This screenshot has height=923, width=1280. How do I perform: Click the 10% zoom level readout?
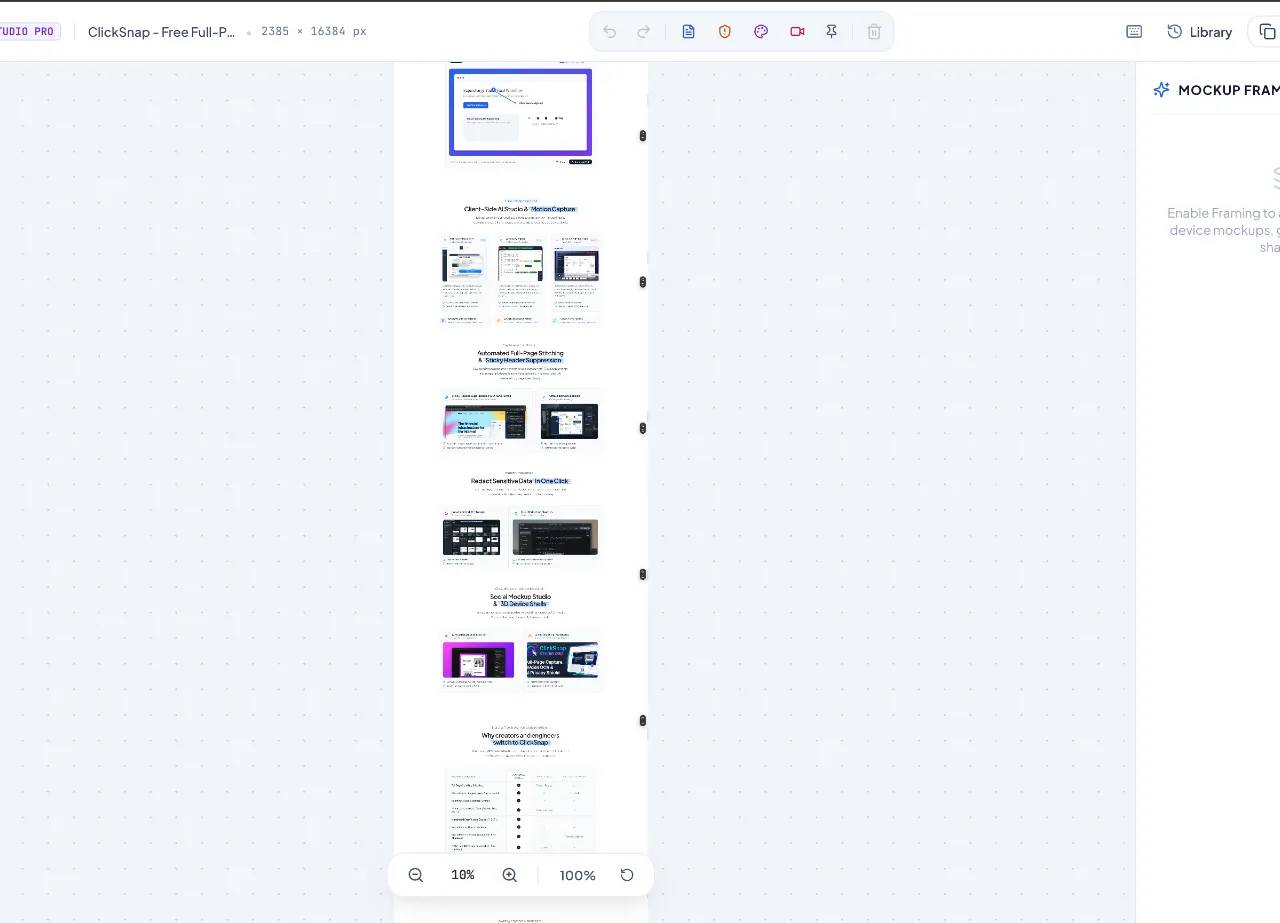pyautogui.click(x=463, y=875)
